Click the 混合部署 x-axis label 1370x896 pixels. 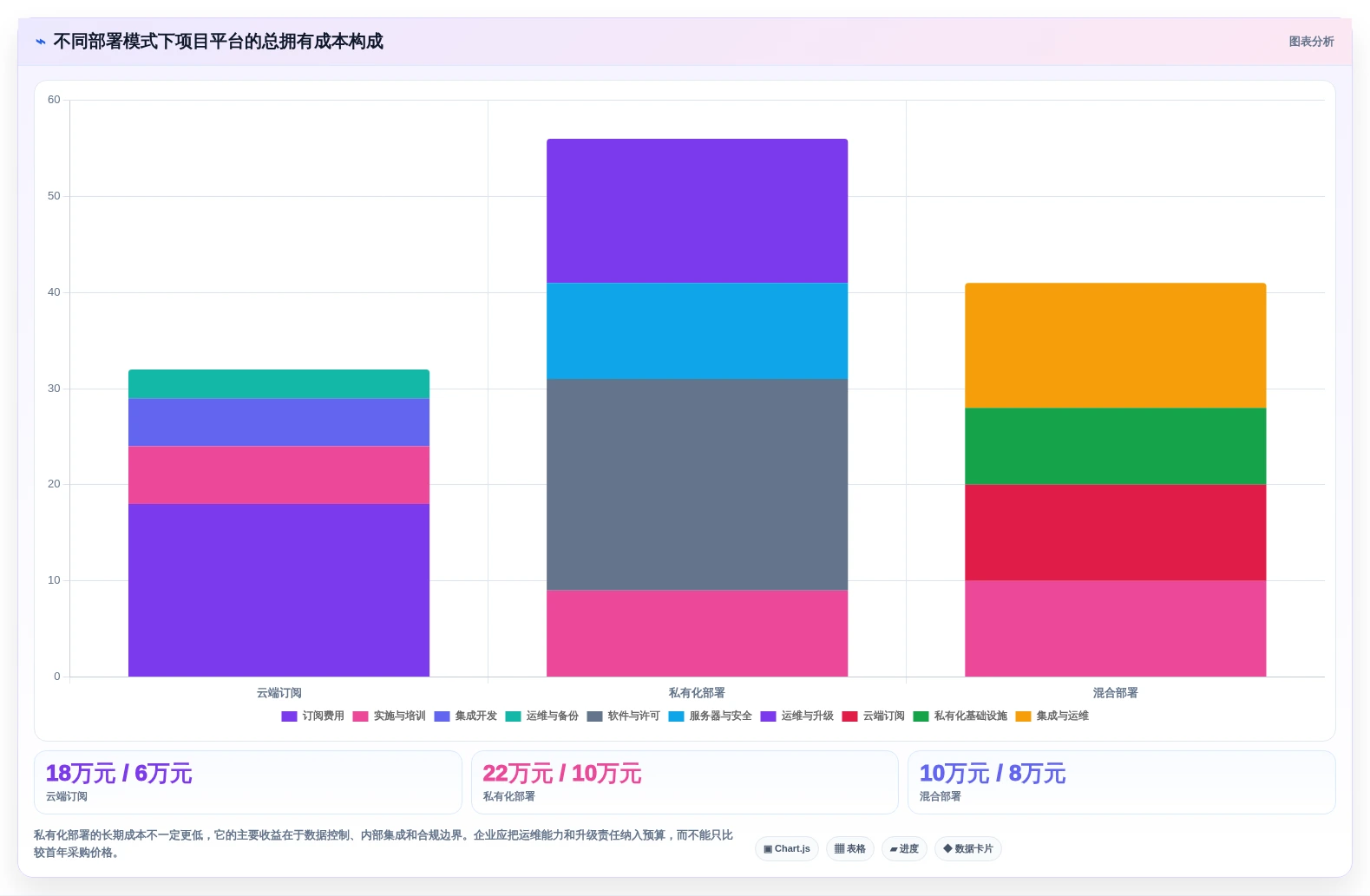point(1115,693)
